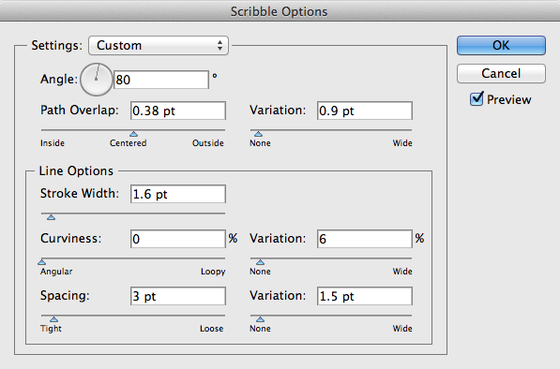This screenshot has height=369, width=560.
Task: Toggle the Preview checkbox
Action: coord(477,99)
